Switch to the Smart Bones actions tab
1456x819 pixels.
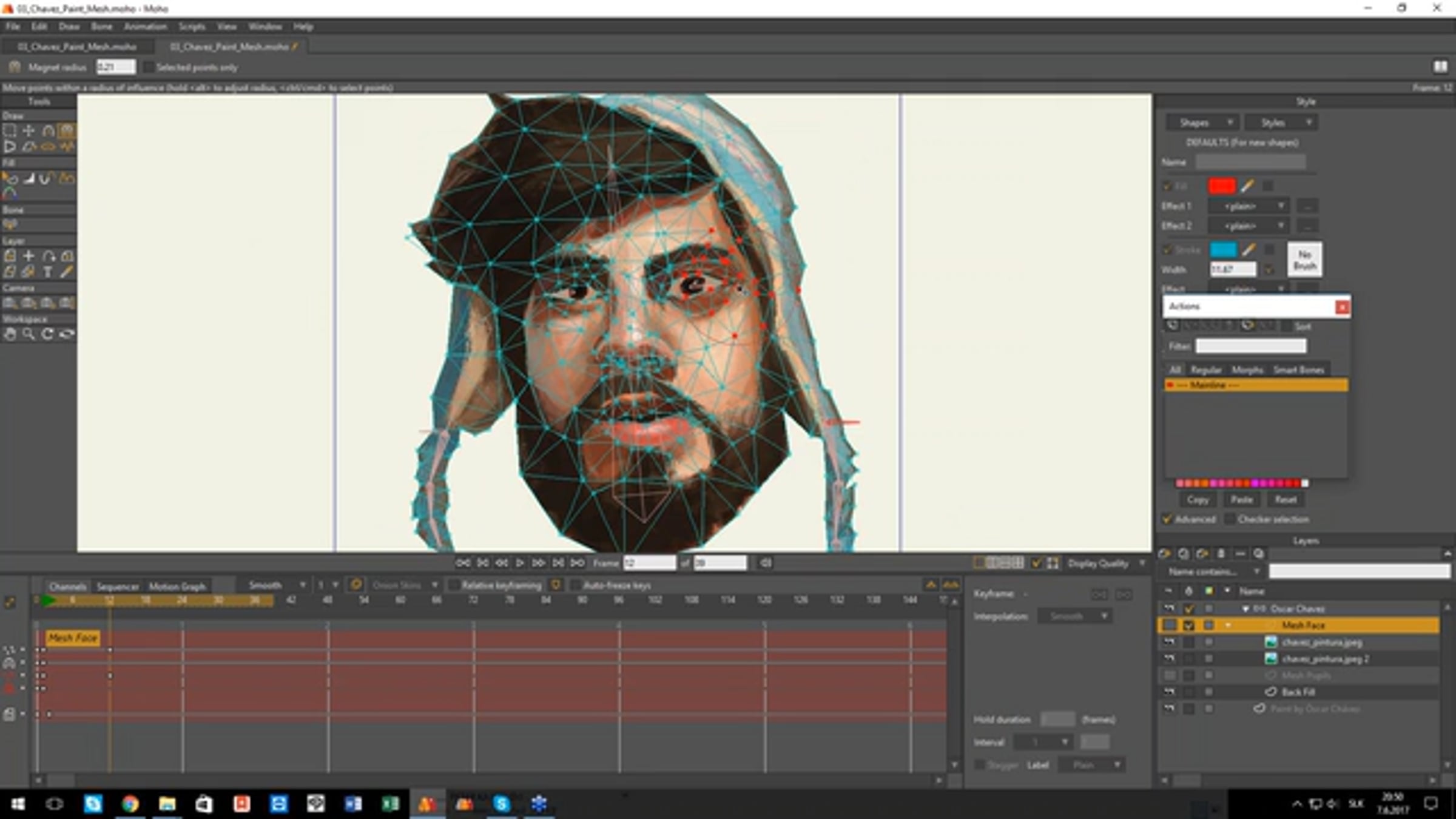click(x=1298, y=369)
